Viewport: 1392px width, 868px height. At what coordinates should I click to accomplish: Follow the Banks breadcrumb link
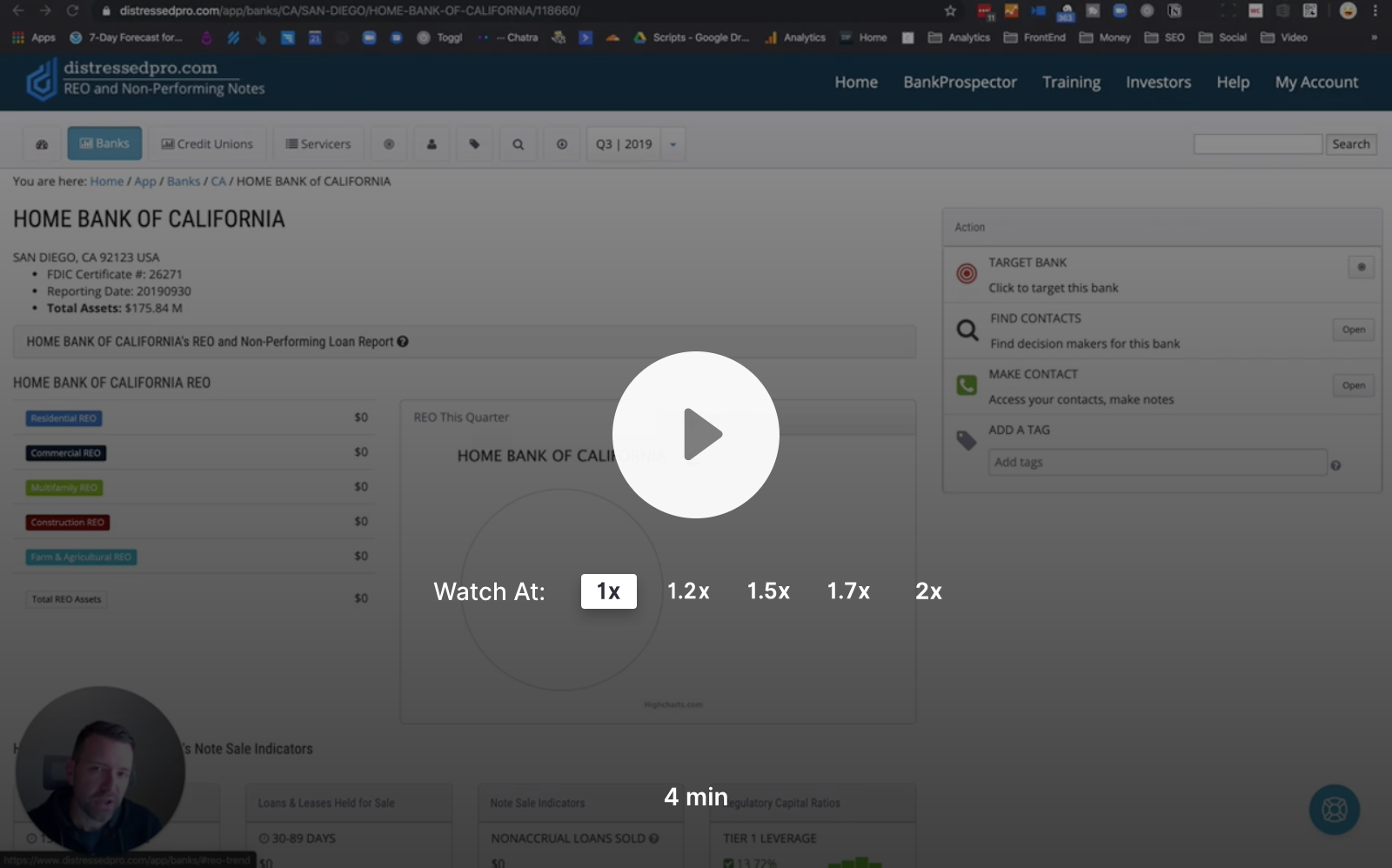184,182
